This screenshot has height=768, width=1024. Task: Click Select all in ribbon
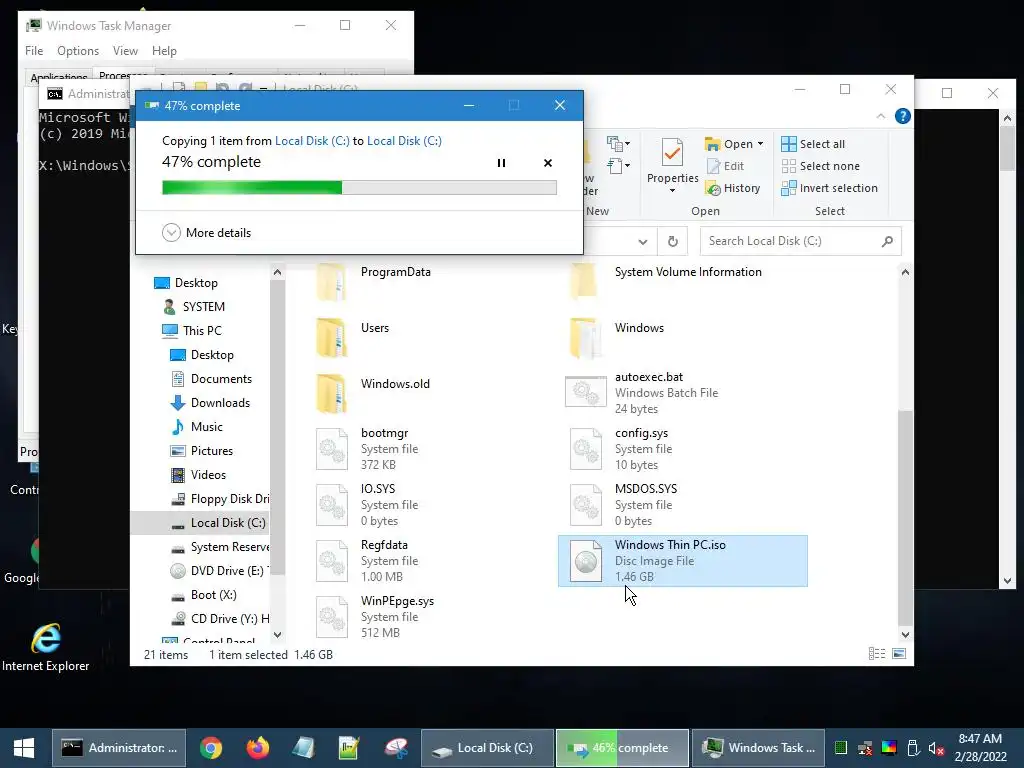(813, 144)
